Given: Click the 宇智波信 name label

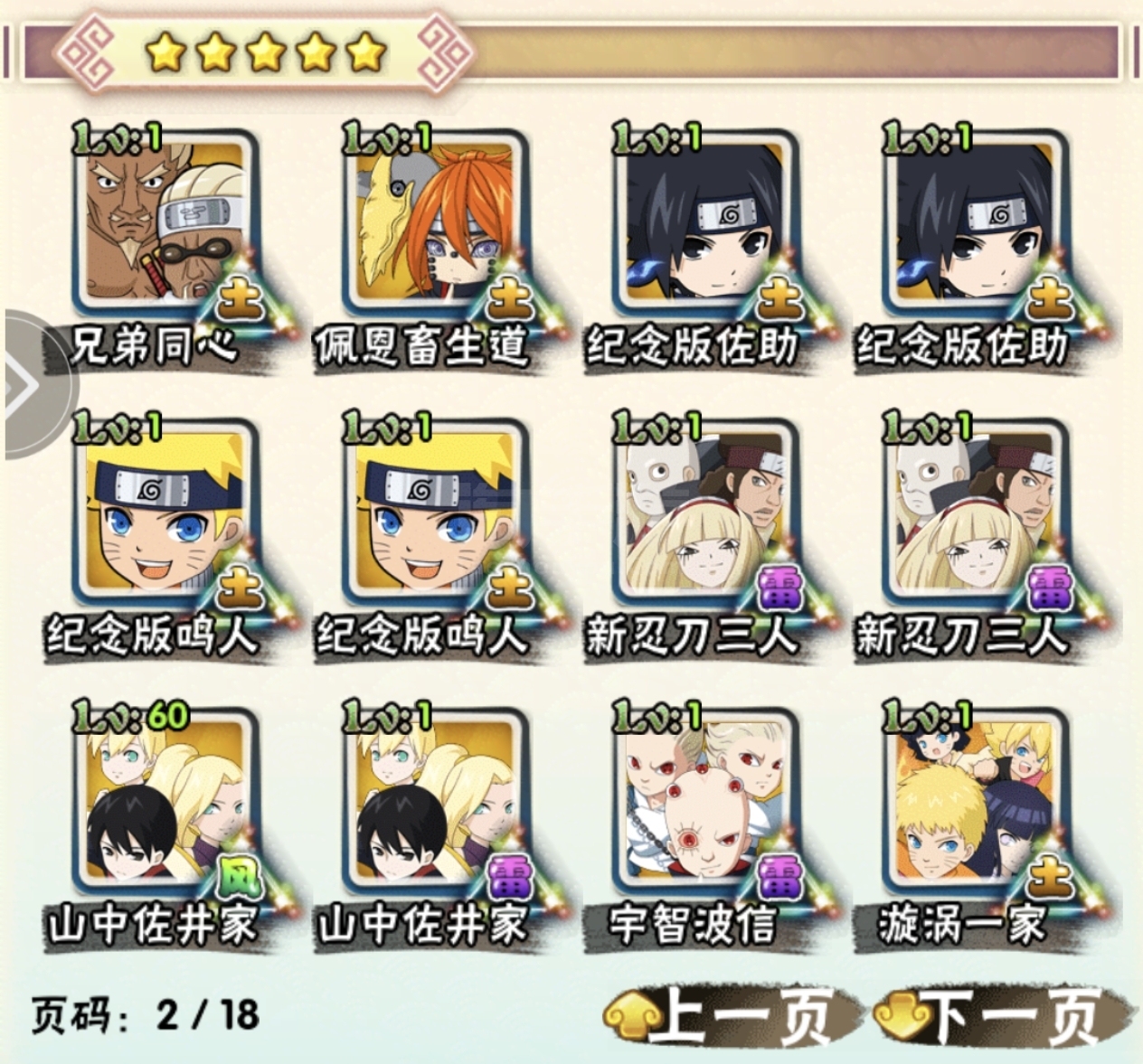Looking at the screenshot, I should [x=693, y=924].
